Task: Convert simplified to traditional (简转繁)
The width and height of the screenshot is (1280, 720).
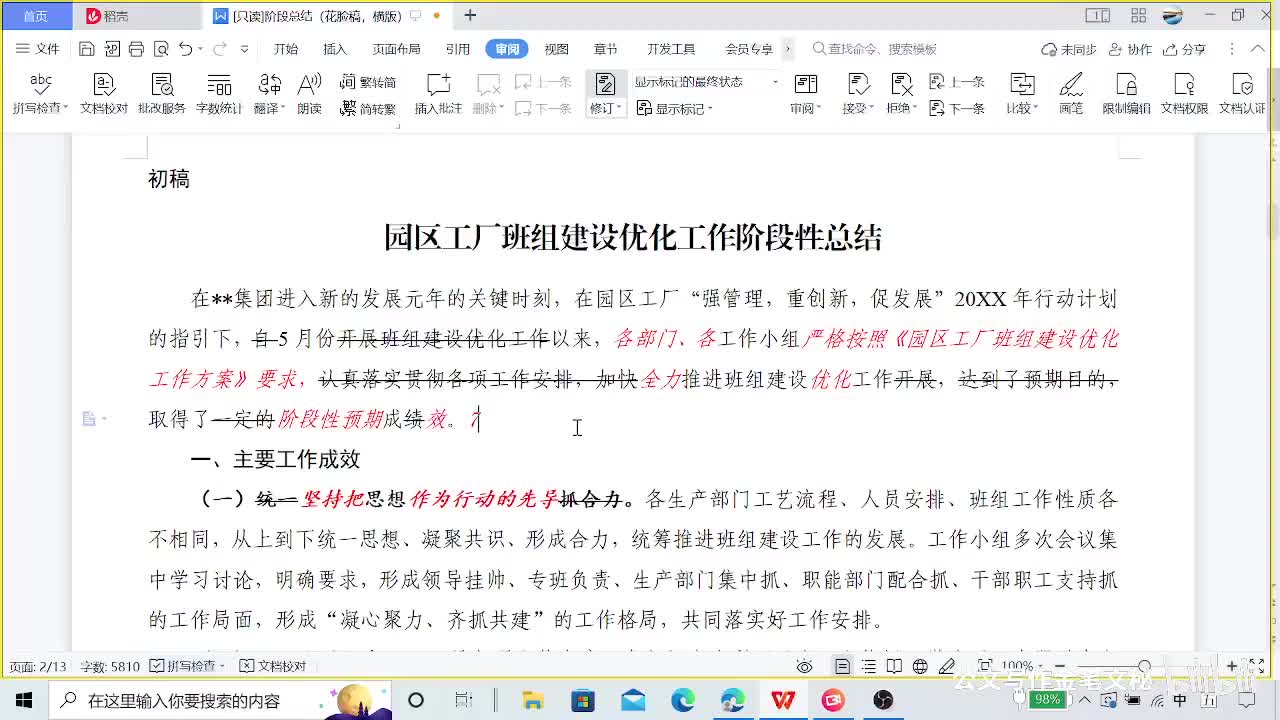Action: pyautogui.click(x=368, y=108)
